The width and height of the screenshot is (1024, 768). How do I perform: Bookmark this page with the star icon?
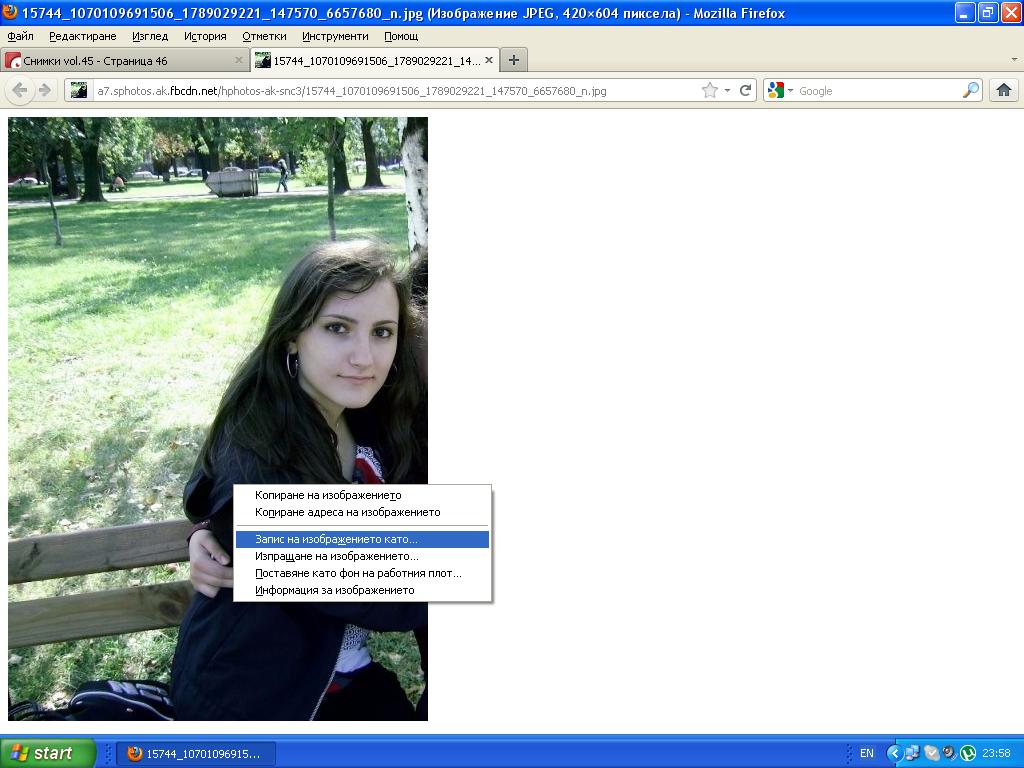(x=709, y=91)
